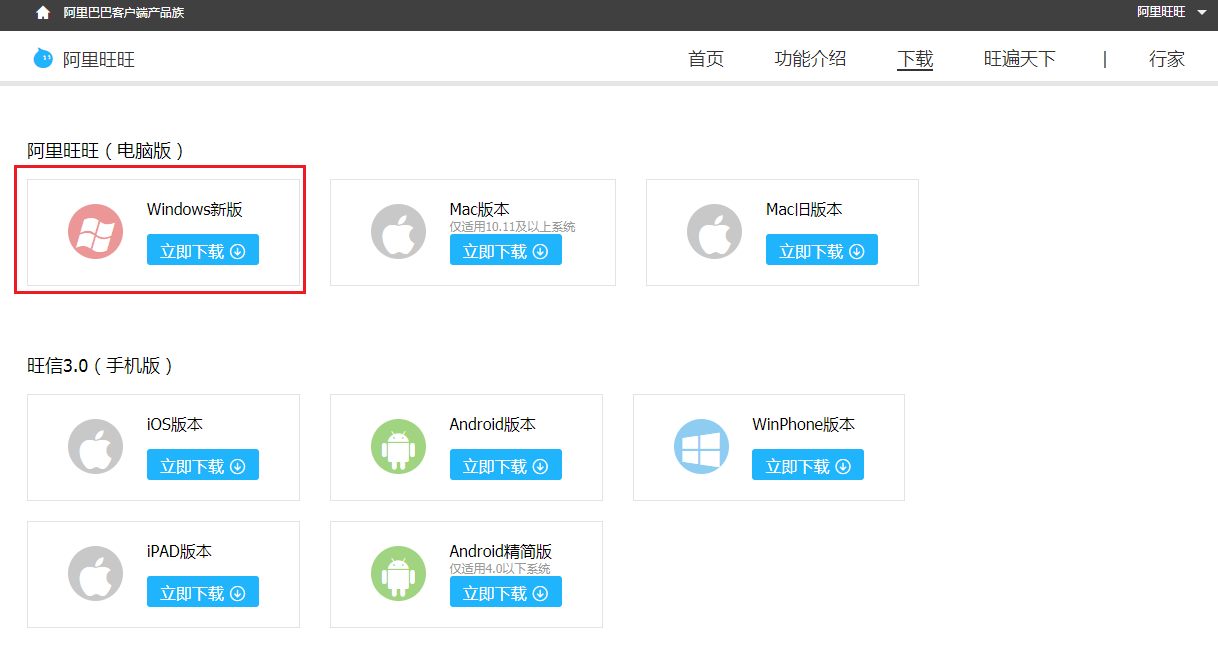The width and height of the screenshot is (1218, 645).
Task: Click the Mac版本 Apple icon
Action: 399,232
